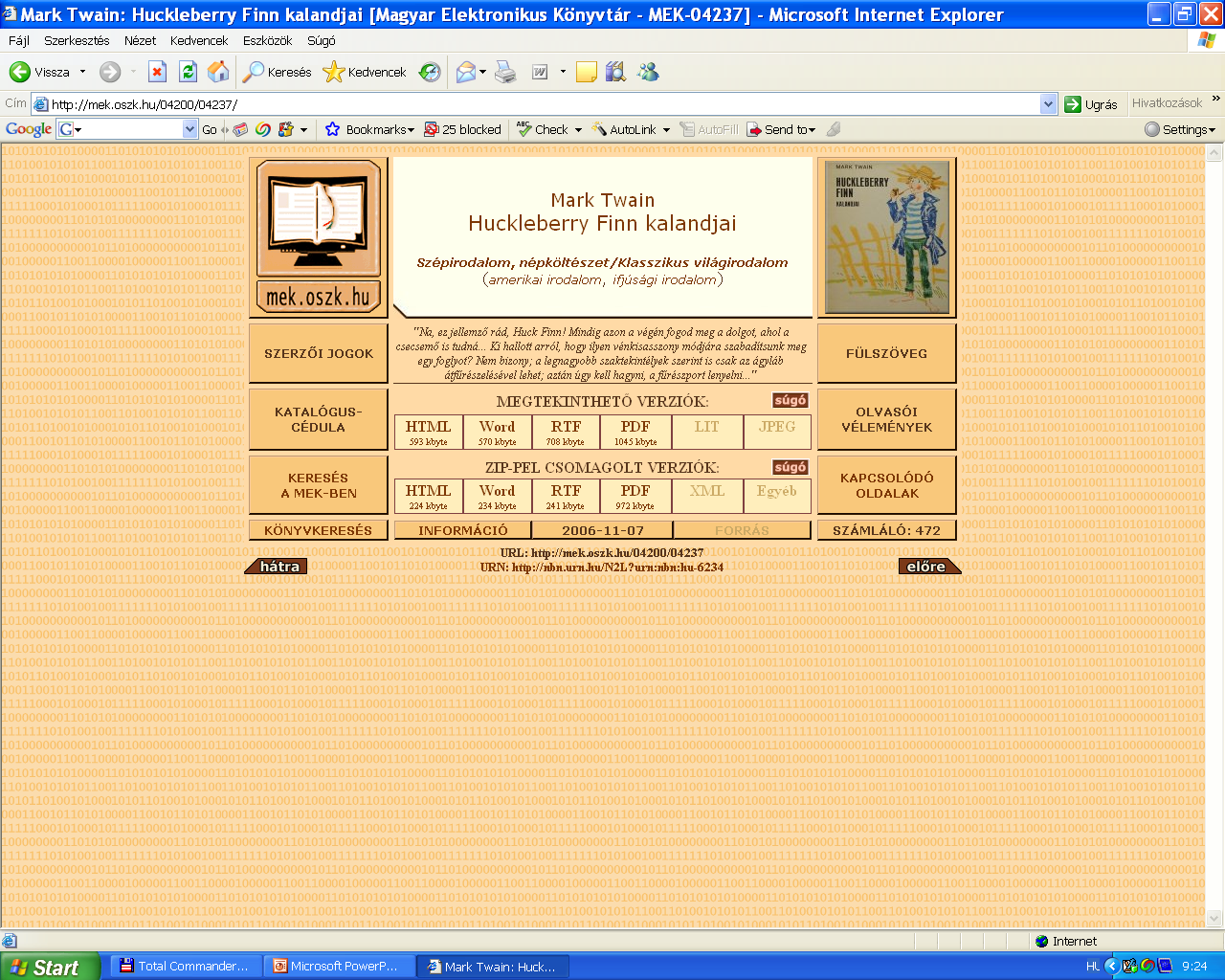Open the Keresés search pane
The height and width of the screenshot is (980, 1225).
[277, 72]
